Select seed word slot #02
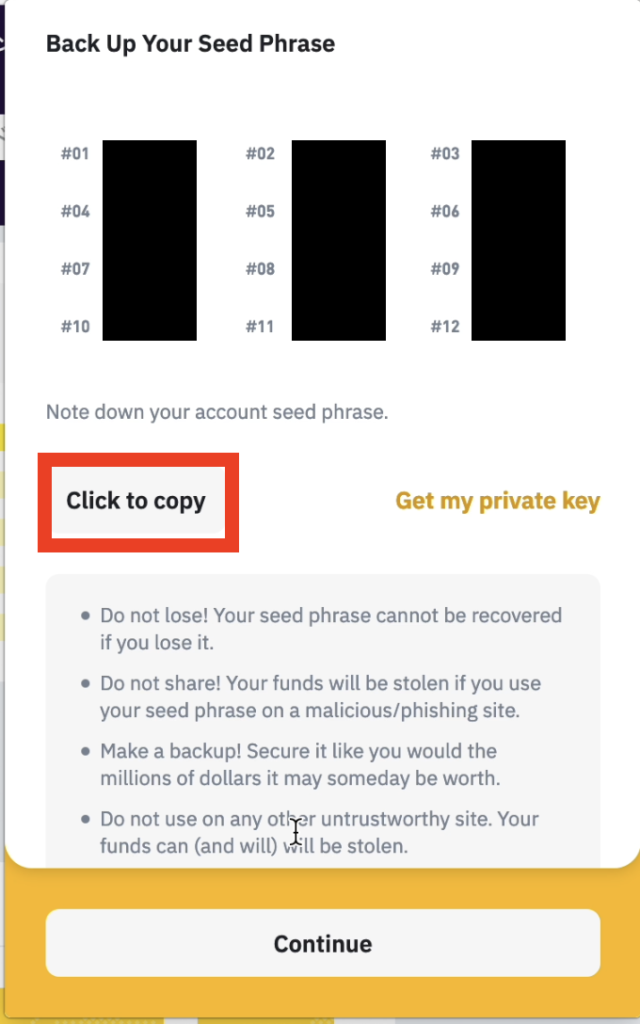 click(260, 154)
